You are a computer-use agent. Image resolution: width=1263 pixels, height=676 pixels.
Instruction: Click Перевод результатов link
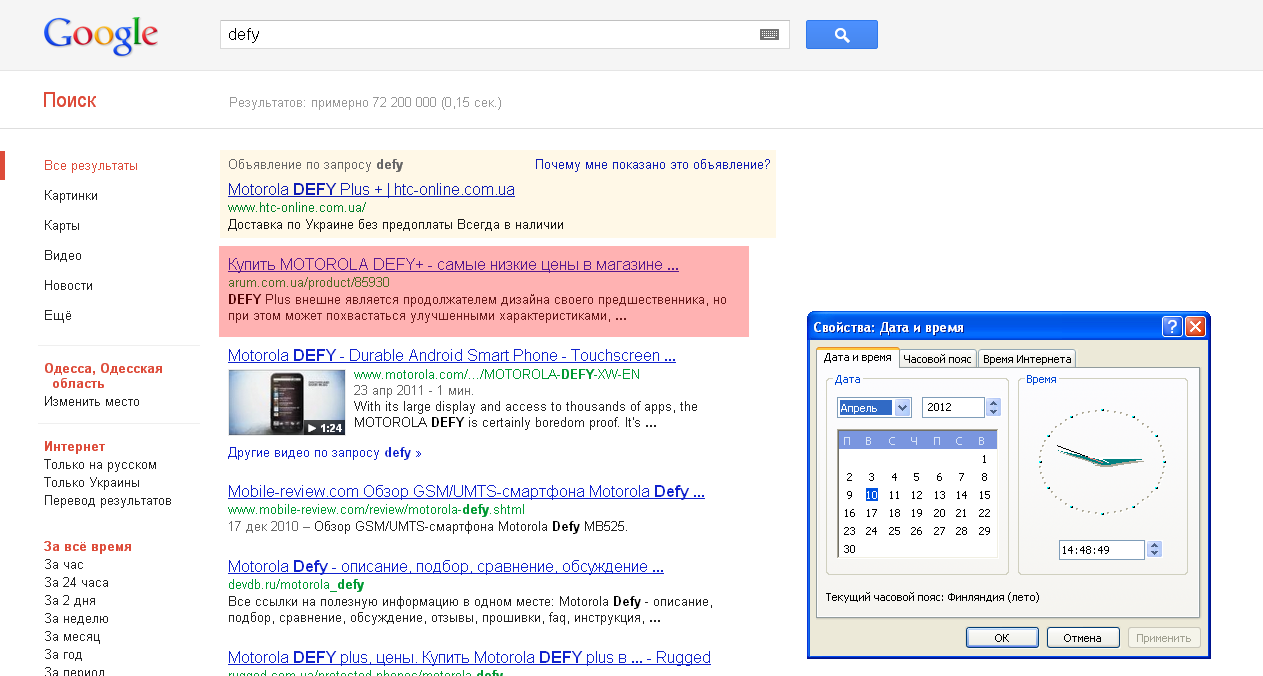click(x=108, y=501)
